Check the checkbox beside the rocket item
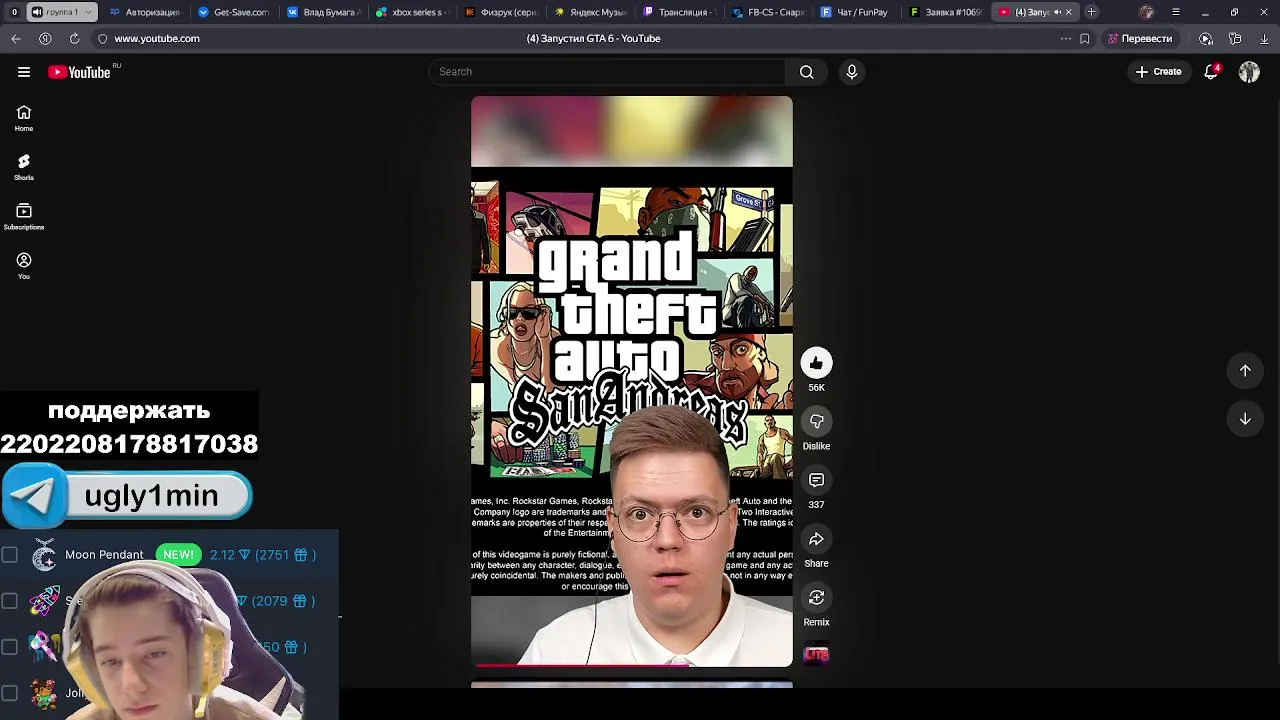This screenshot has height=720, width=1280. pos(10,601)
